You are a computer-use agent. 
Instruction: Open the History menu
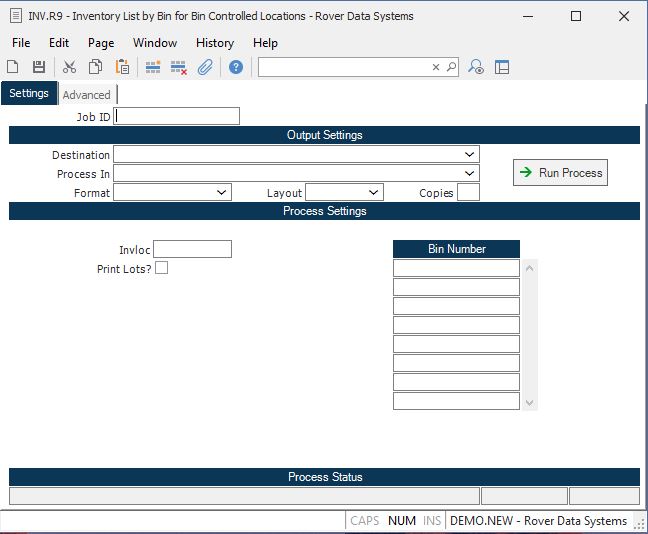(x=214, y=43)
